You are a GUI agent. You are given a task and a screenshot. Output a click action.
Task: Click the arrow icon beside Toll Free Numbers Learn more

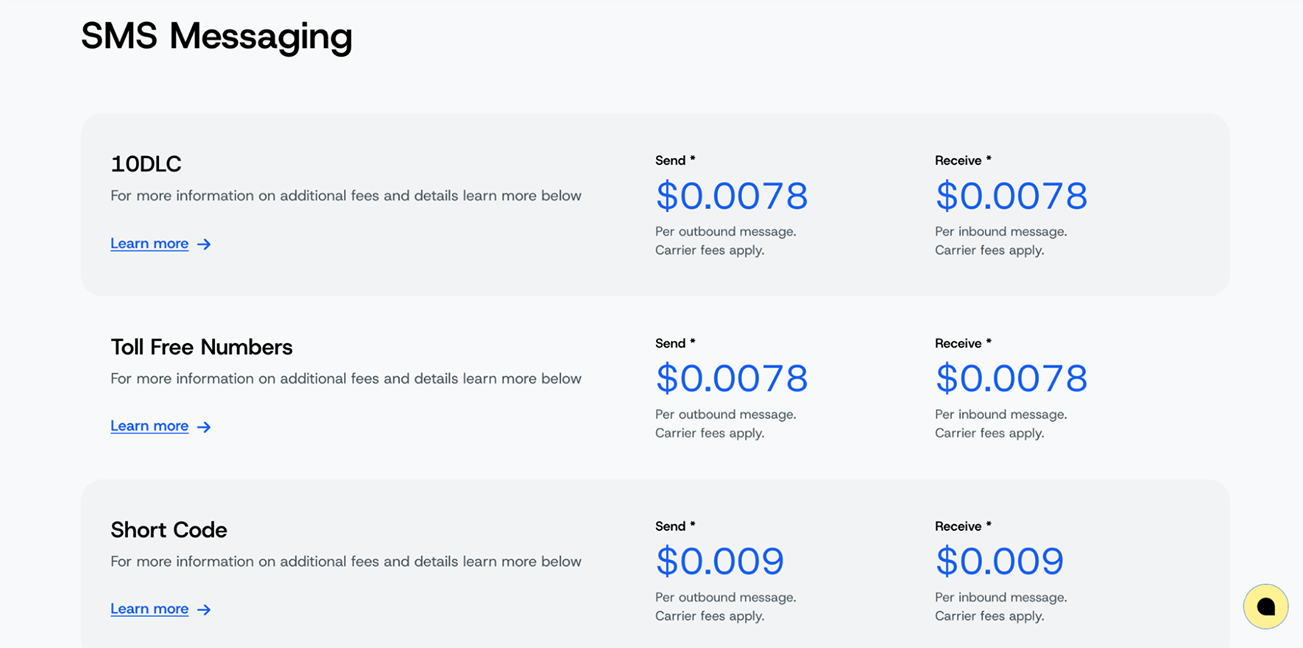204,427
